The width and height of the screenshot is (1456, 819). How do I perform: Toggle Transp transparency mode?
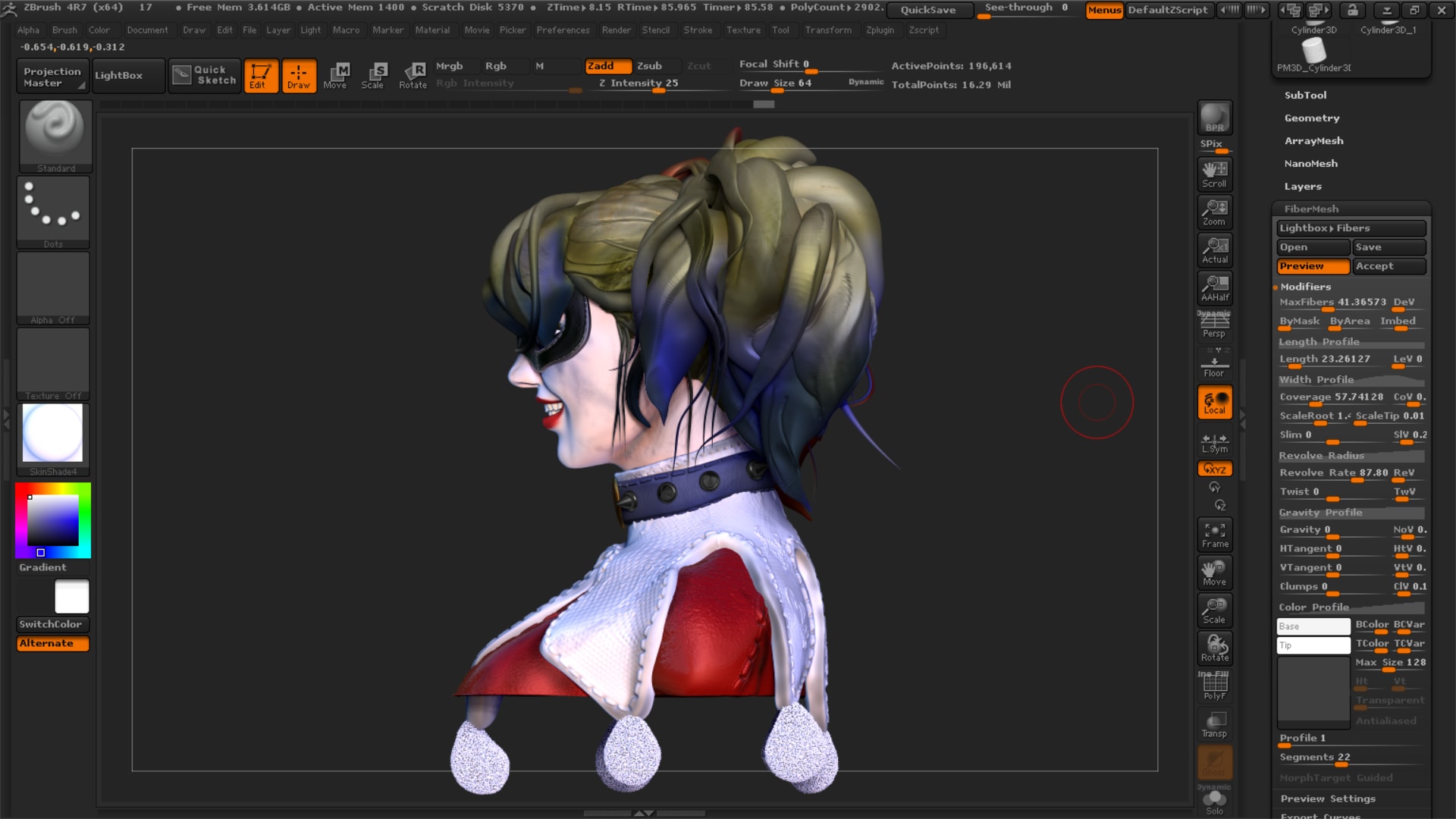[x=1214, y=724]
